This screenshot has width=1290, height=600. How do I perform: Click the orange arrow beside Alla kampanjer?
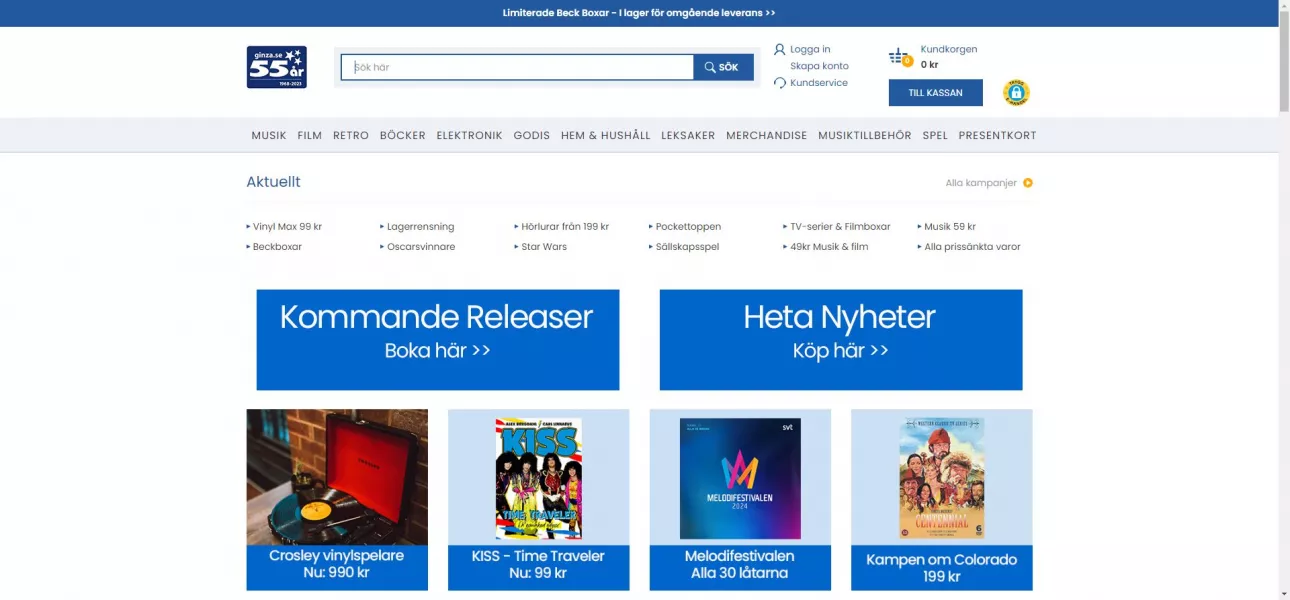[x=1028, y=183]
